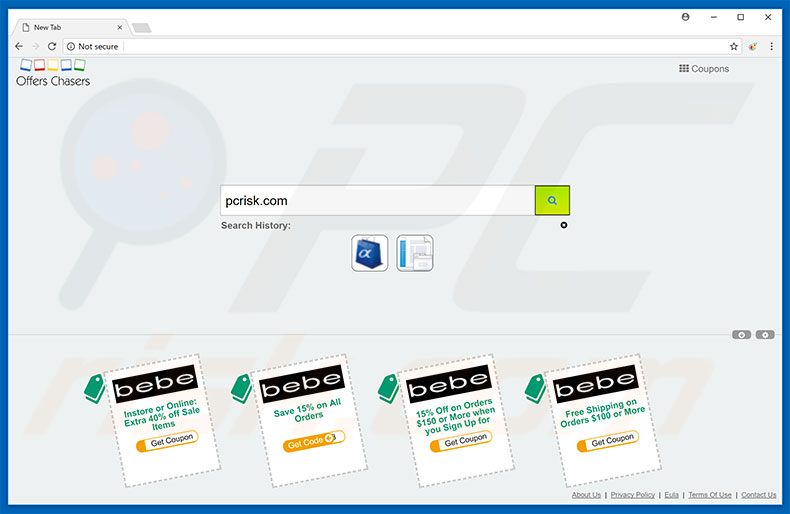Get Coupon for Free Shipping on Orders $100

click(608, 441)
